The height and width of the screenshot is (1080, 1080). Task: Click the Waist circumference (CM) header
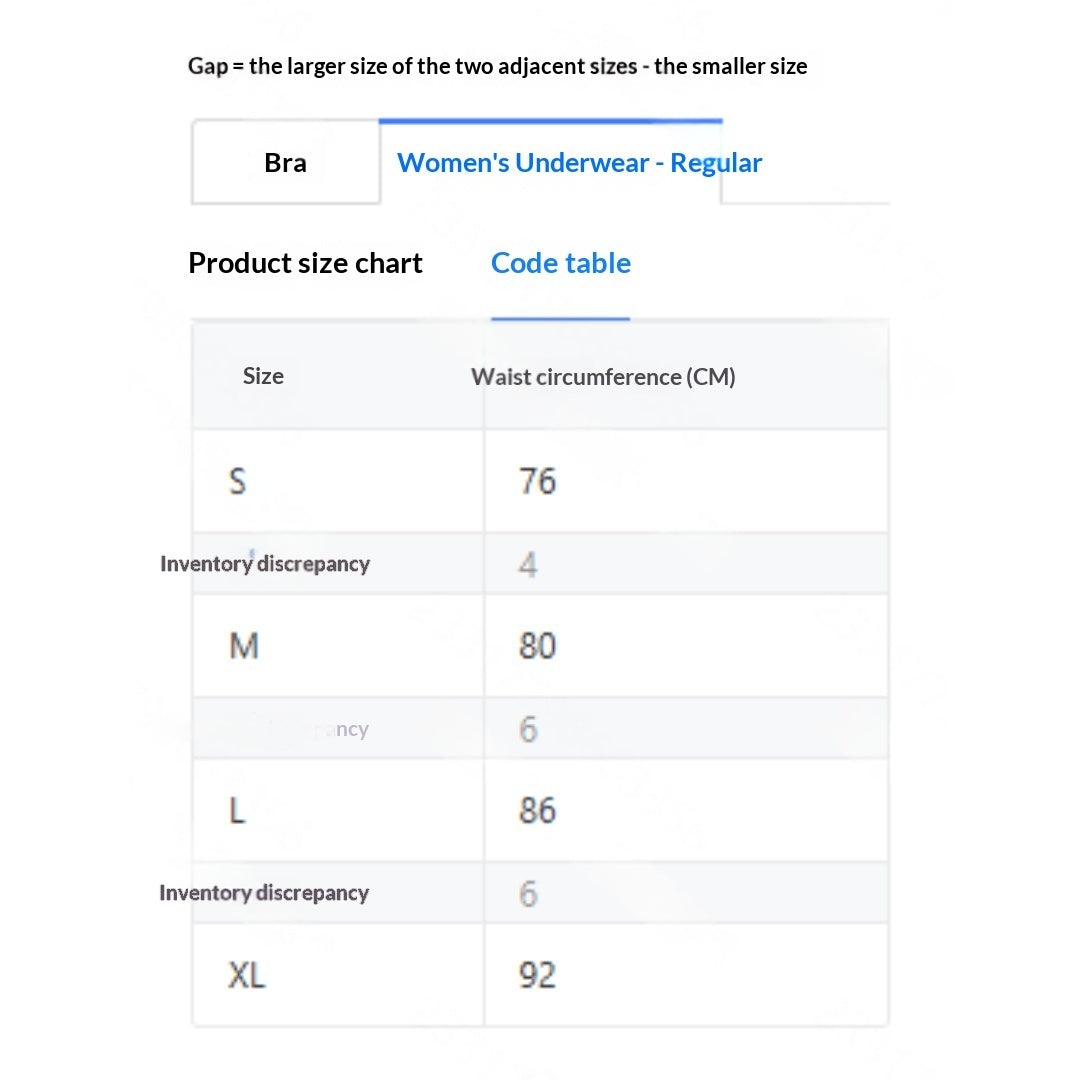603,377
